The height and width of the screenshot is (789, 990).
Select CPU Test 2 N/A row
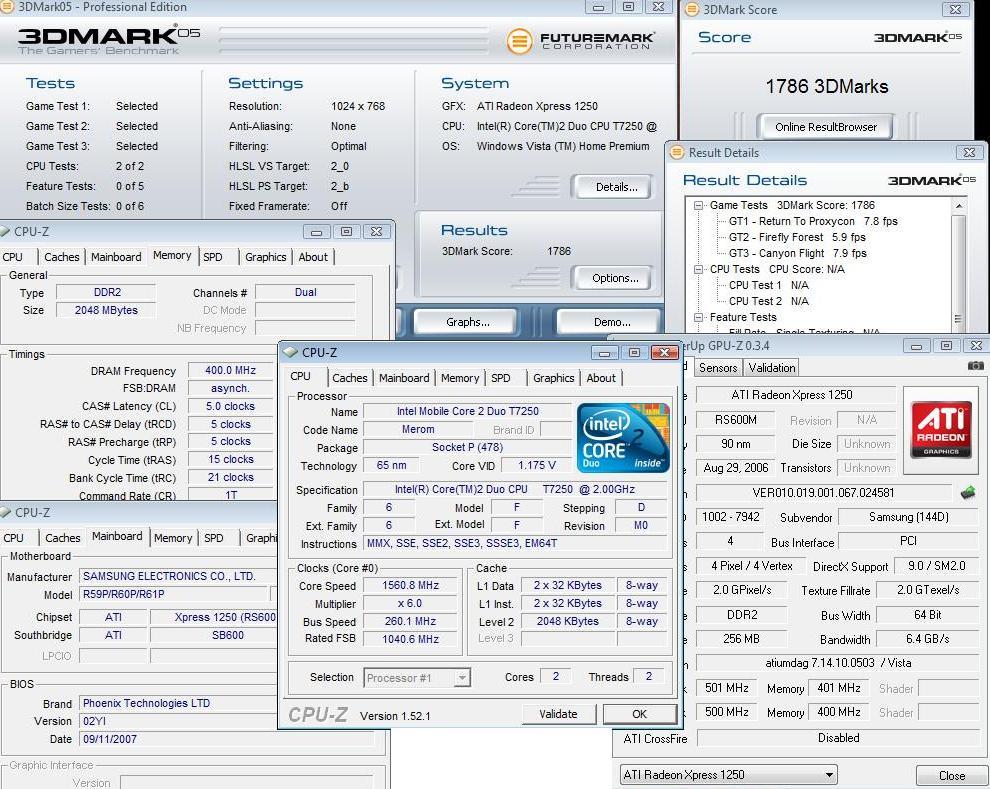pyautogui.click(x=768, y=301)
